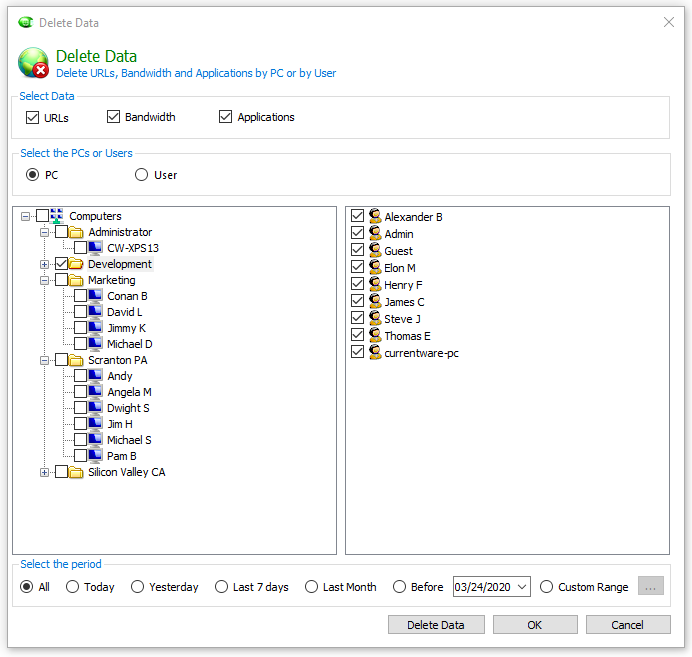Select the Last Month period option

click(x=311, y=587)
